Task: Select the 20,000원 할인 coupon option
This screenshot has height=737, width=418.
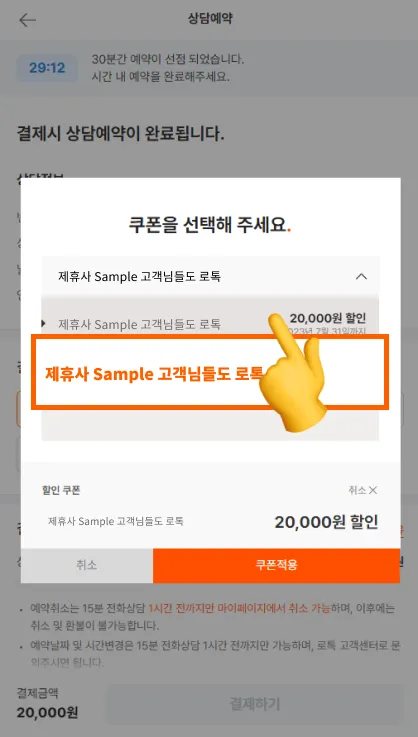Action: click(x=210, y=323)
